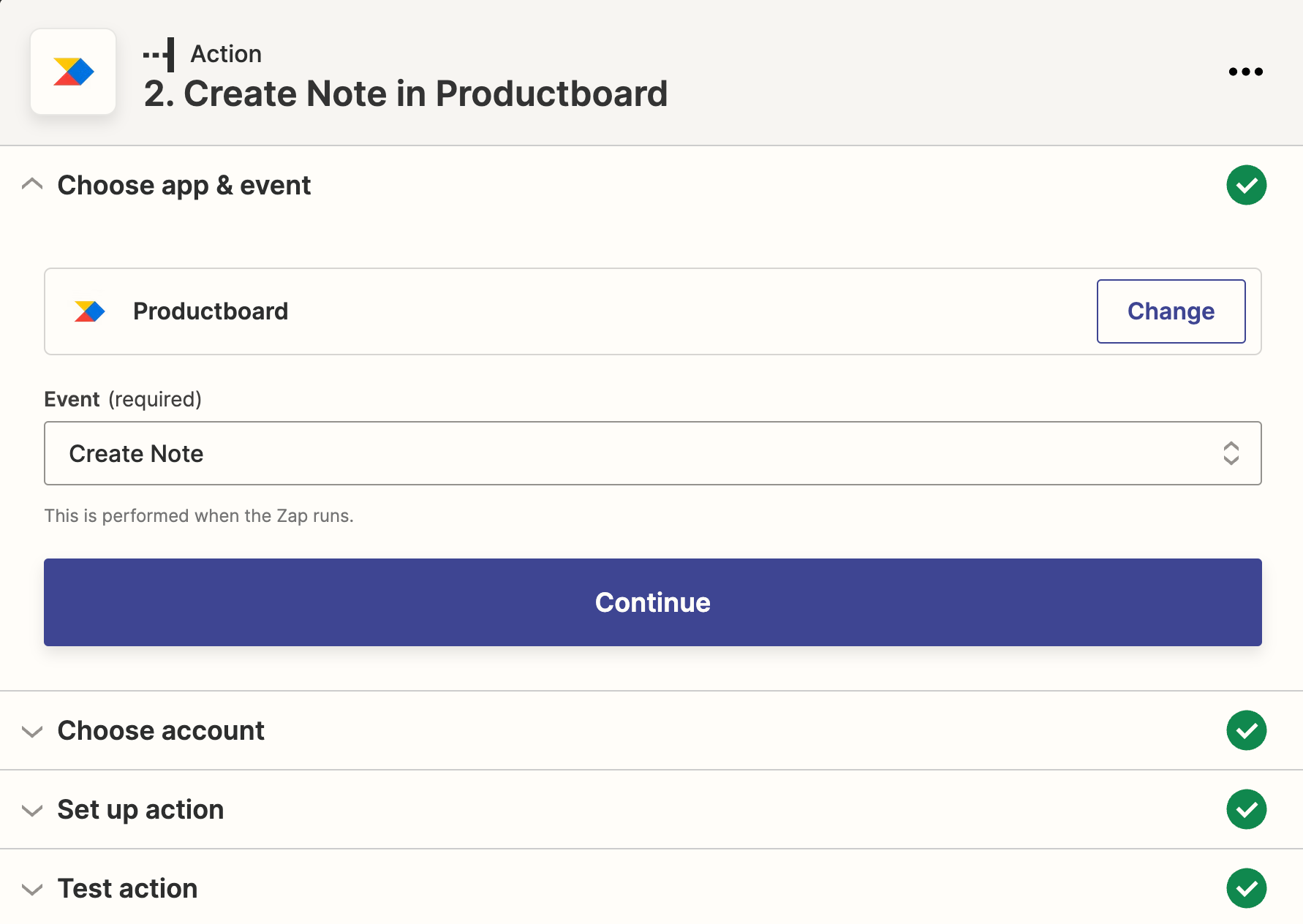Click green checkmark for Set up action
Screen dimensions: 1303x924
pyautogui.click(x=1246, y=809)
